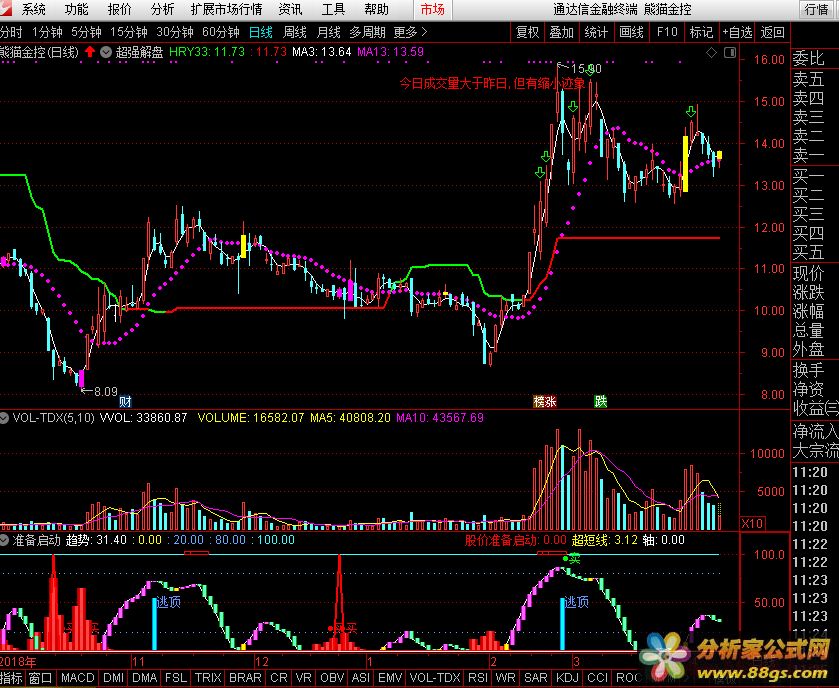
Task: Open the 分析 menu
Action: pyautogui.click(x=162, y=9)
